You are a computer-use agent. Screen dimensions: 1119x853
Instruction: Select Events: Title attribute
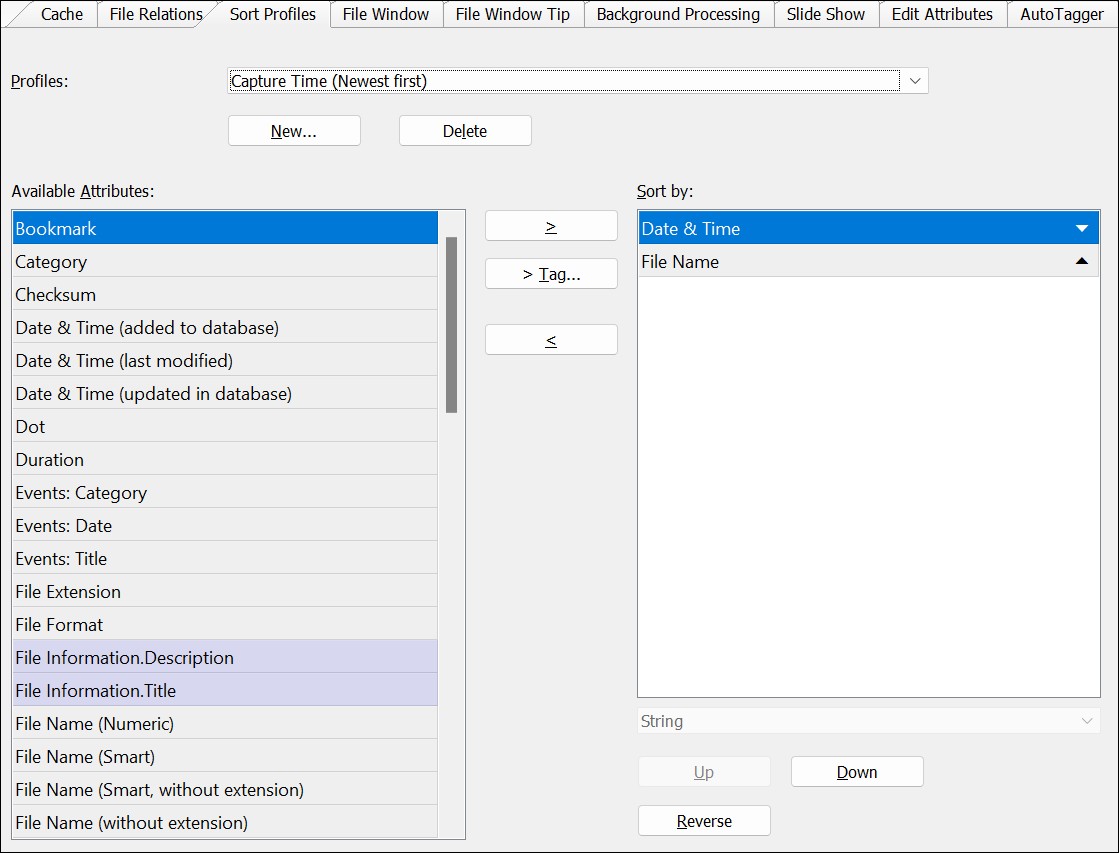pos(225,558)
